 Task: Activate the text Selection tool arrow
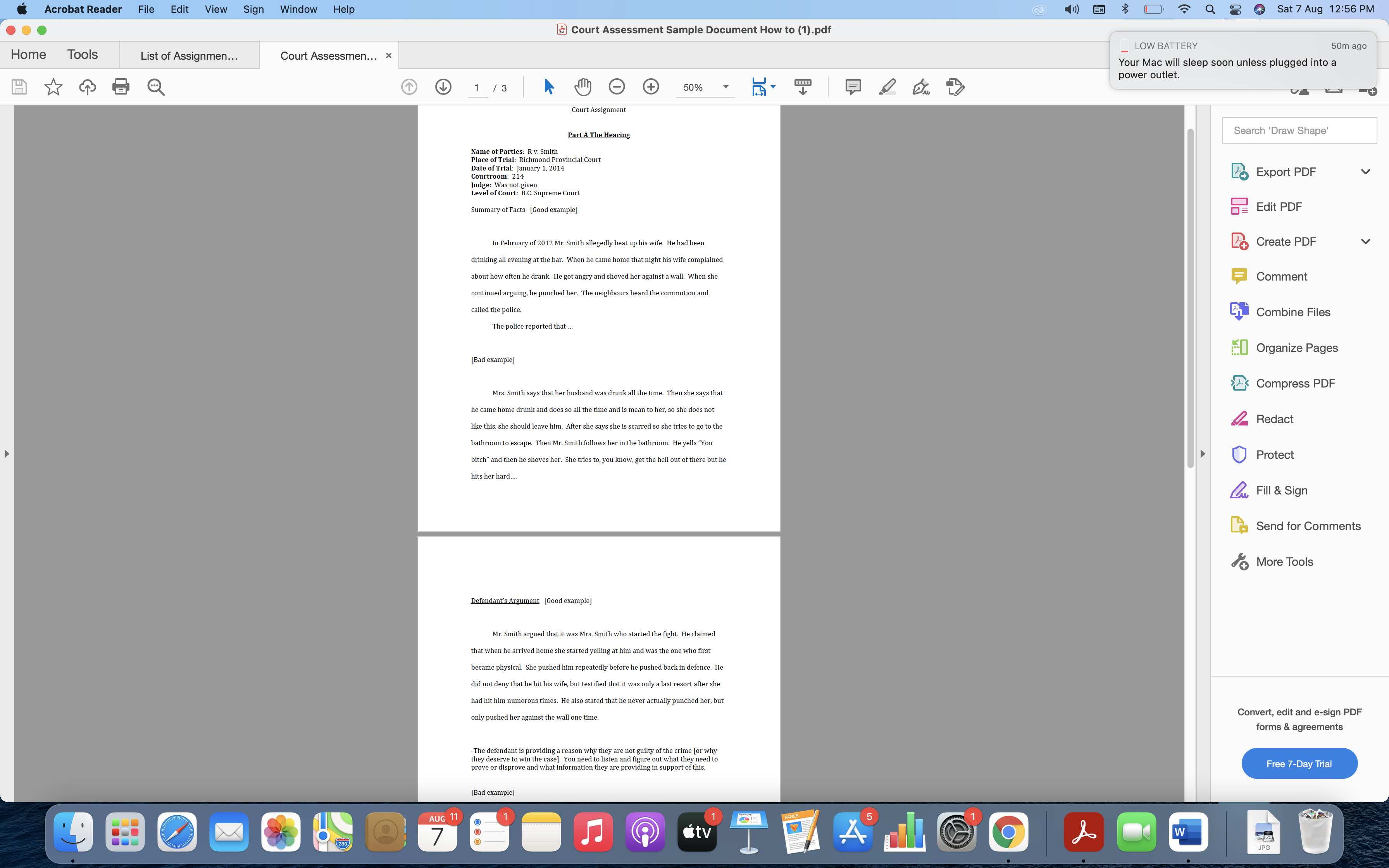[x=548, y=87]
